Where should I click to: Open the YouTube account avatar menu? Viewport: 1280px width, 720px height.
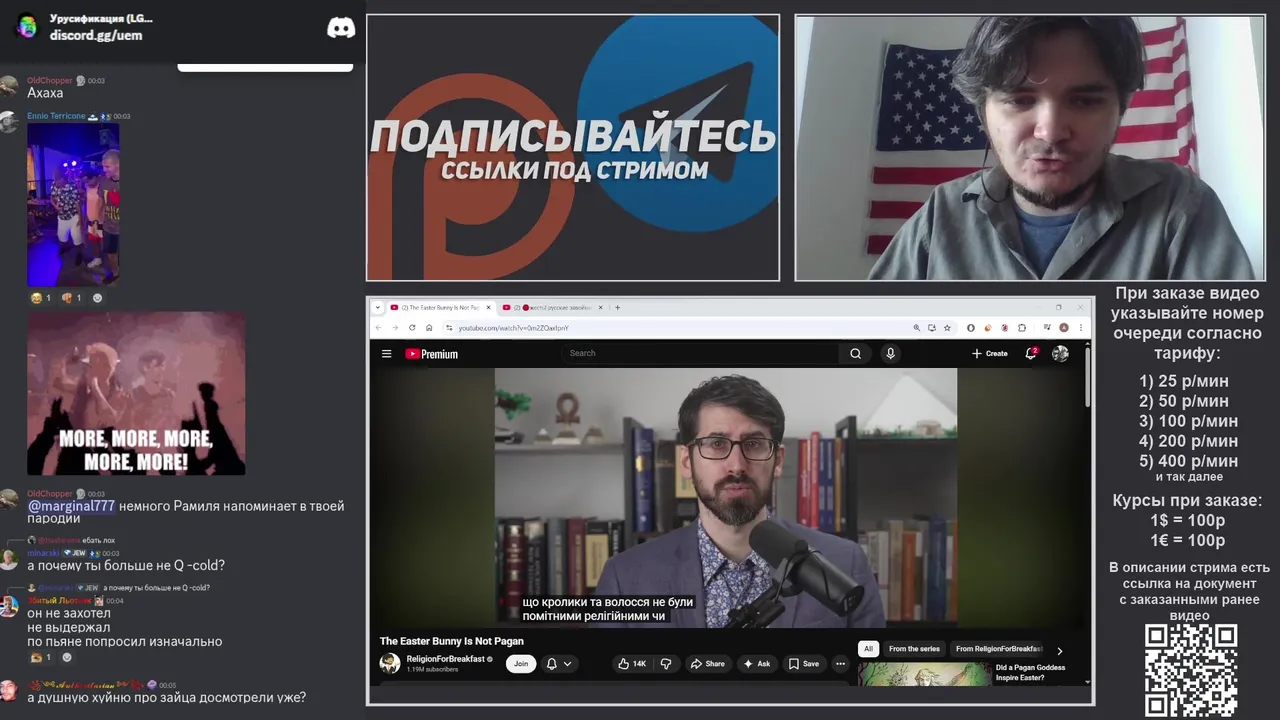1060,353
